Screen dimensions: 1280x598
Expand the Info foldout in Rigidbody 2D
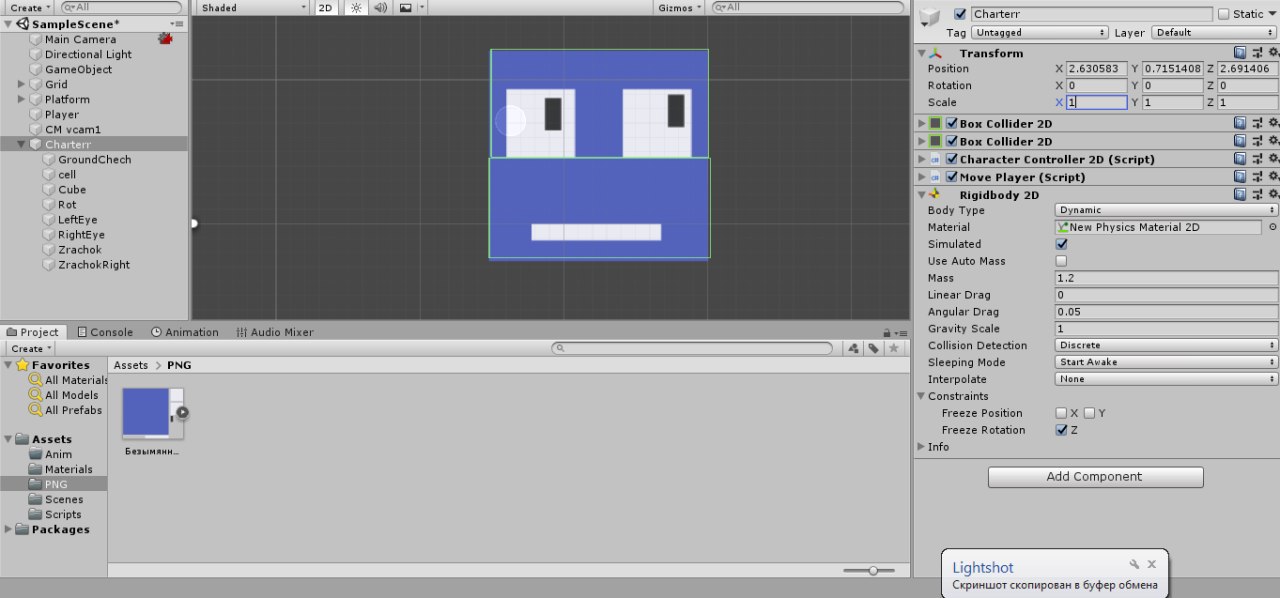click(x=921, y=447)
